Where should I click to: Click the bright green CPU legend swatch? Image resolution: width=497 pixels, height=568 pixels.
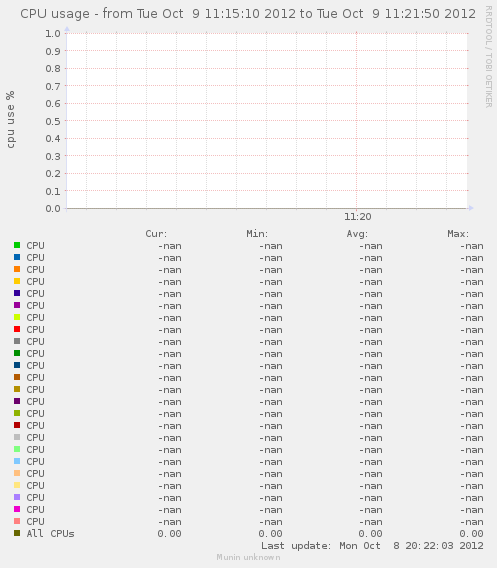pyautogui.click(x=17, y=245)
